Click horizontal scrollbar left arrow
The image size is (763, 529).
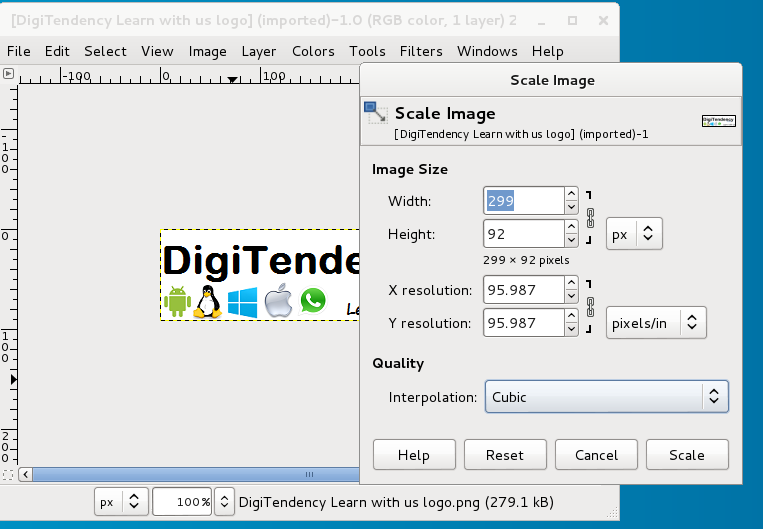click(25, 474)
